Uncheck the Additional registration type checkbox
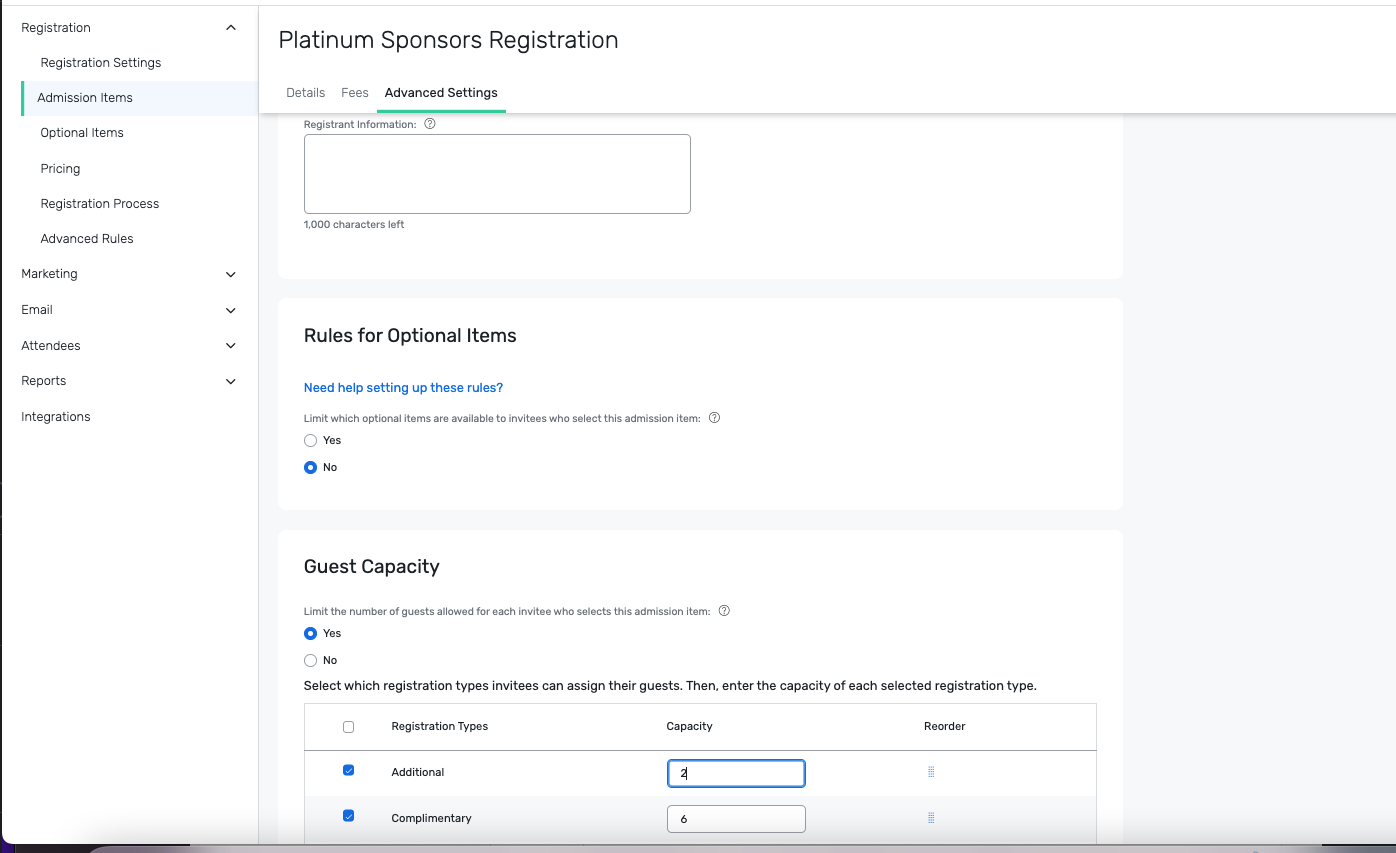 coord(348,770)
